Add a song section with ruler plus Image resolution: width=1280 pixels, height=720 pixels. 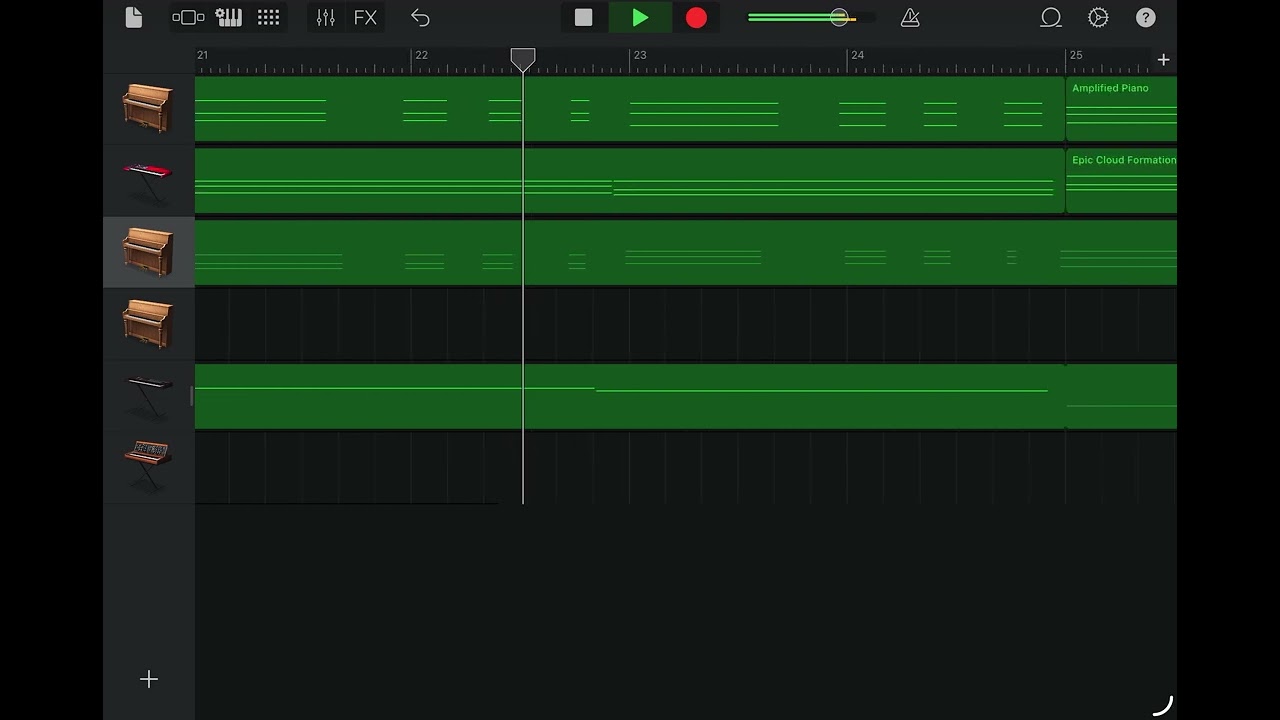[x=1163, y=60]
